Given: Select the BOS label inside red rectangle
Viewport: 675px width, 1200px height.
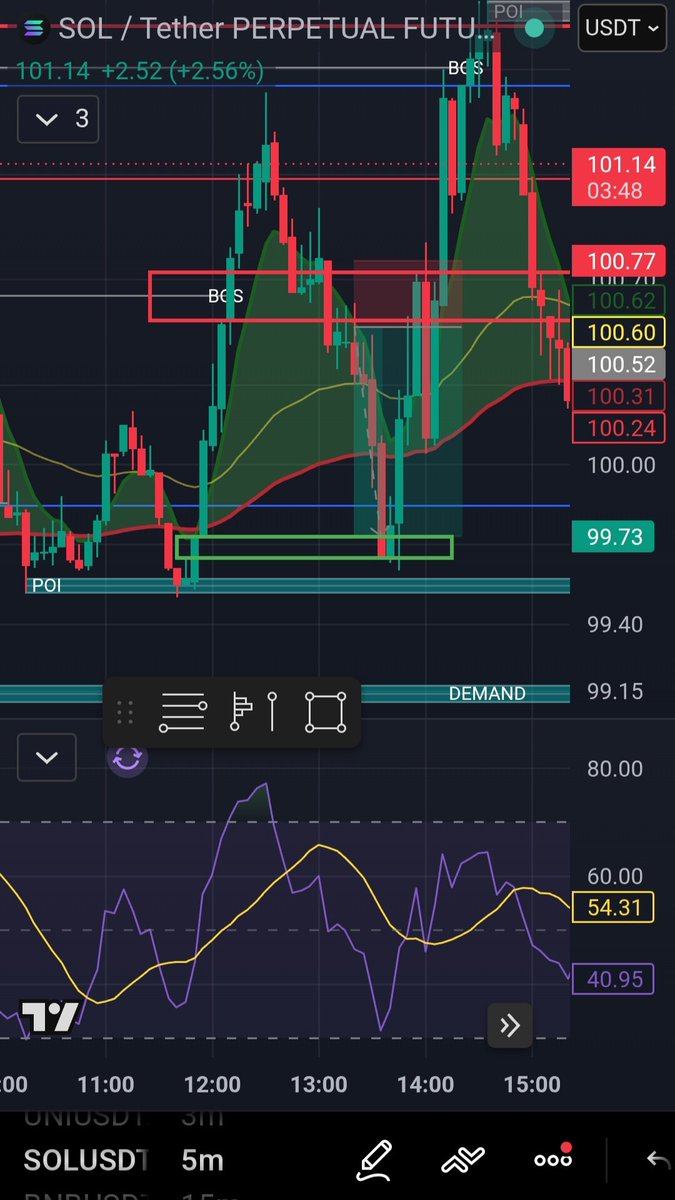Looking at the screenshot, I should (225, 296).
